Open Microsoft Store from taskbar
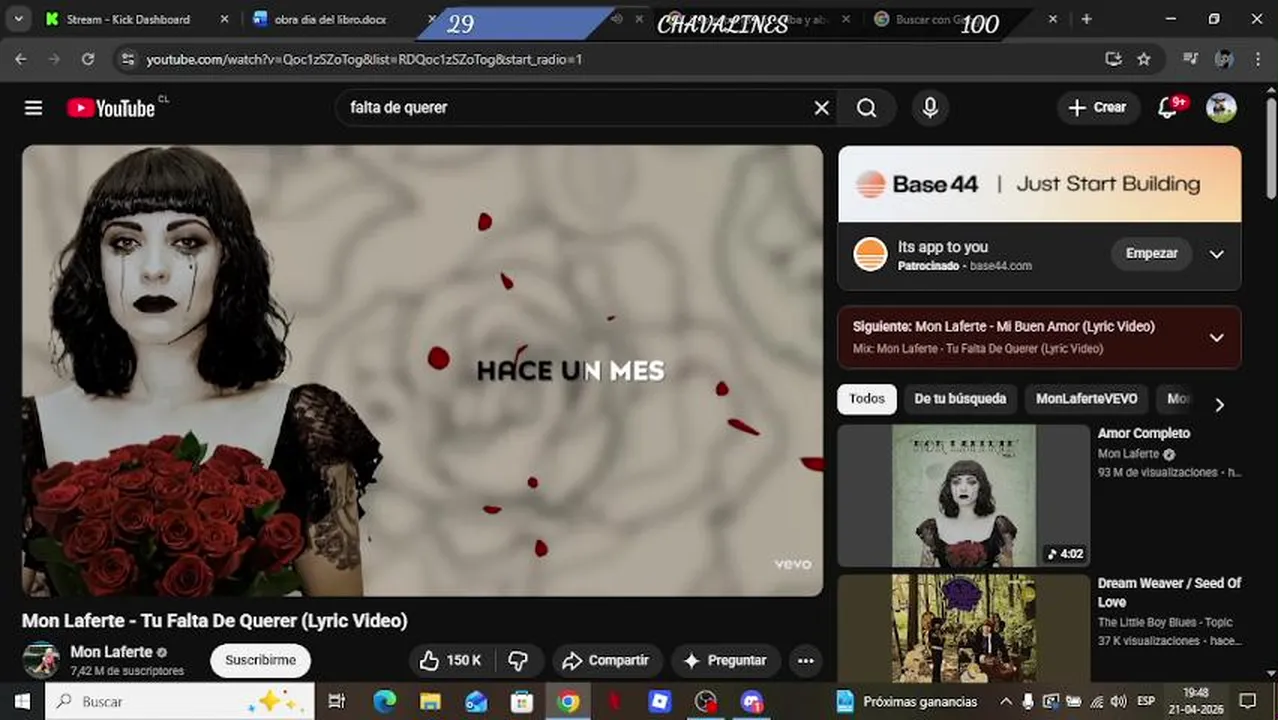This screenshot has height=720, width=1278. point(522,702)
